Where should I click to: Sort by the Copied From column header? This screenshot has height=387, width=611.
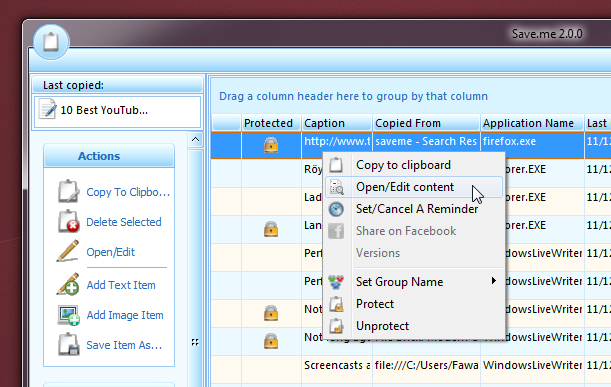426,123
